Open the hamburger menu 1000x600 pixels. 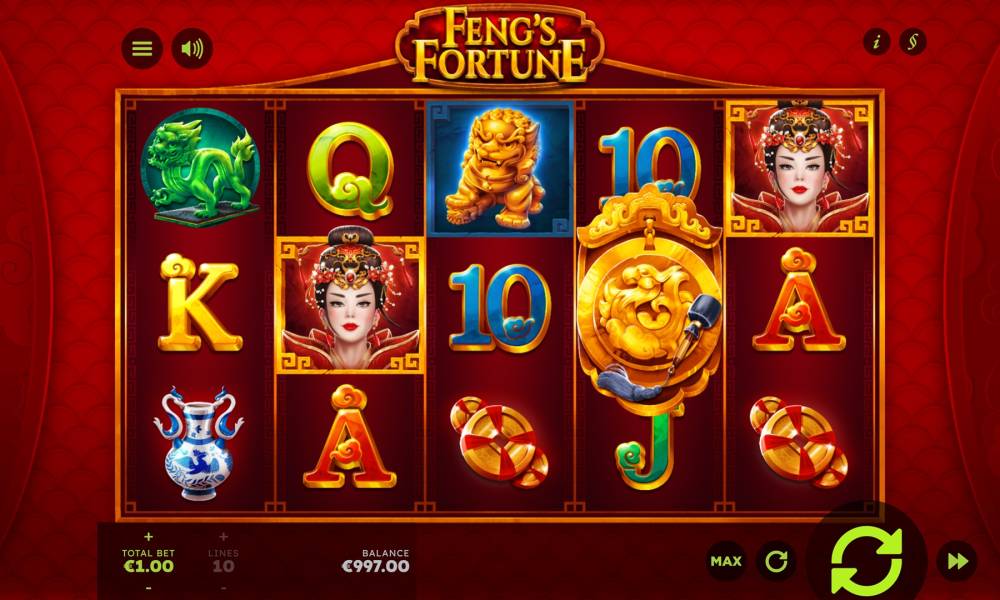(x=142, y=48)
